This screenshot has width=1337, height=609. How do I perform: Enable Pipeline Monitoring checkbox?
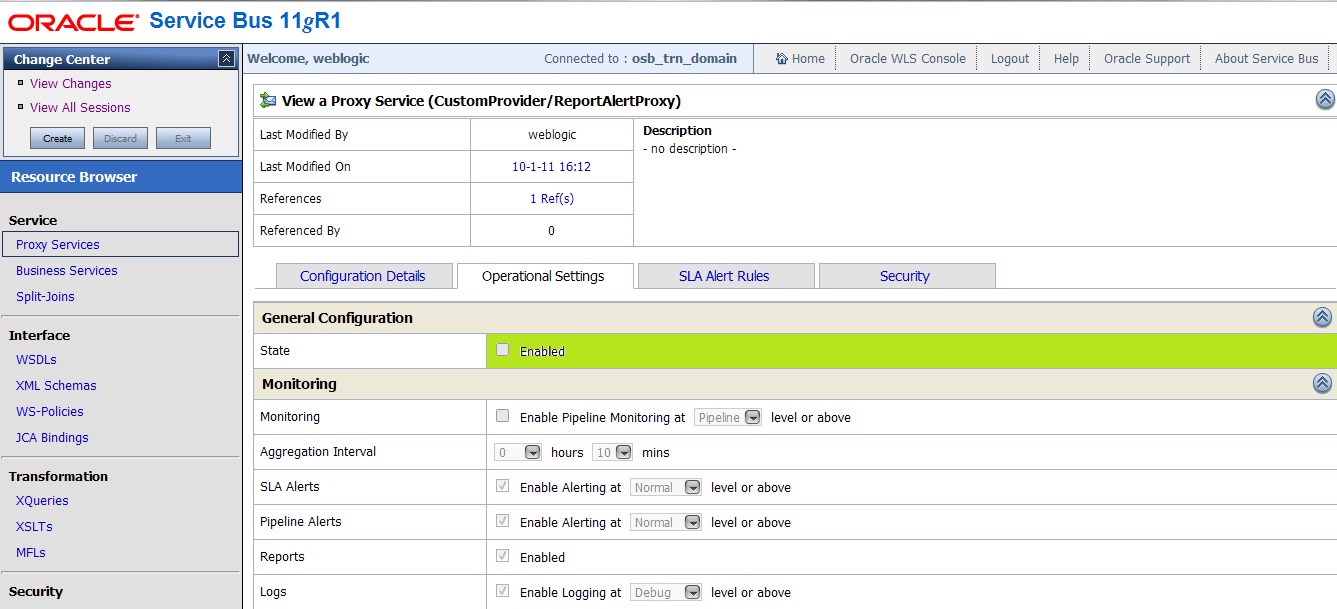coord(503,416)
